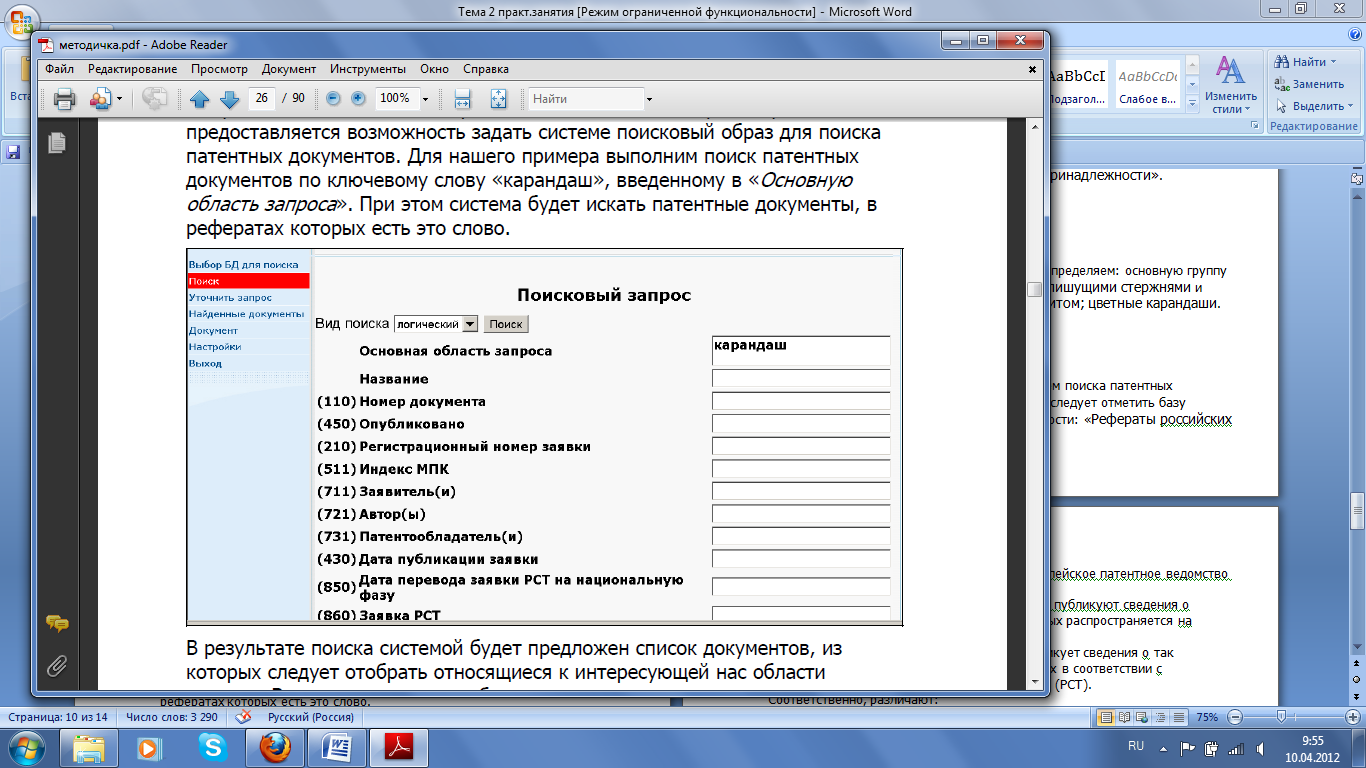The image size is (1366, 768).
Task: Open the collaborate icon in Adobe Reader toolbar
Action: pos(100,98)
